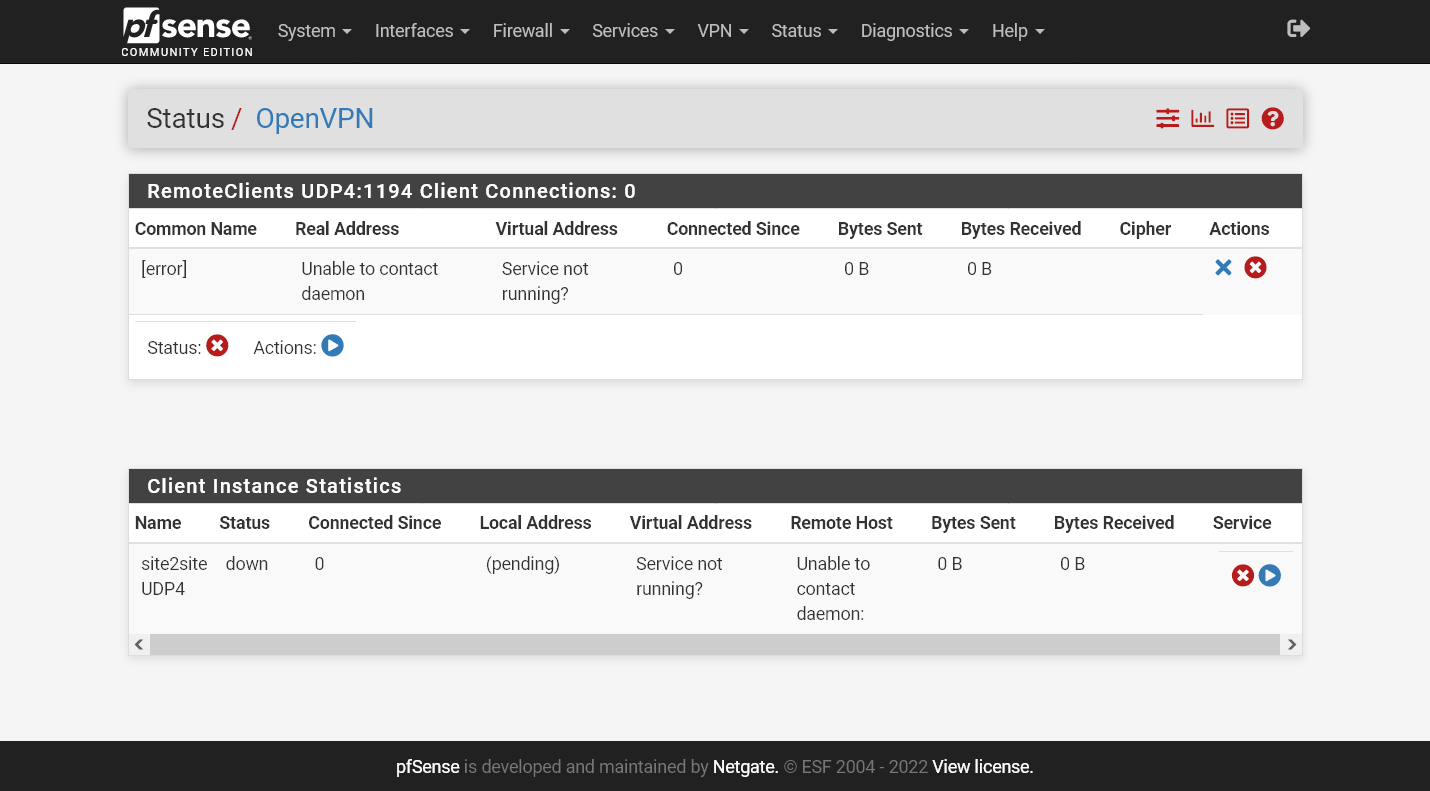1430x791 pixels.
Task: Click the right arrow of the table scrollbar
Action: (1291, 644)
